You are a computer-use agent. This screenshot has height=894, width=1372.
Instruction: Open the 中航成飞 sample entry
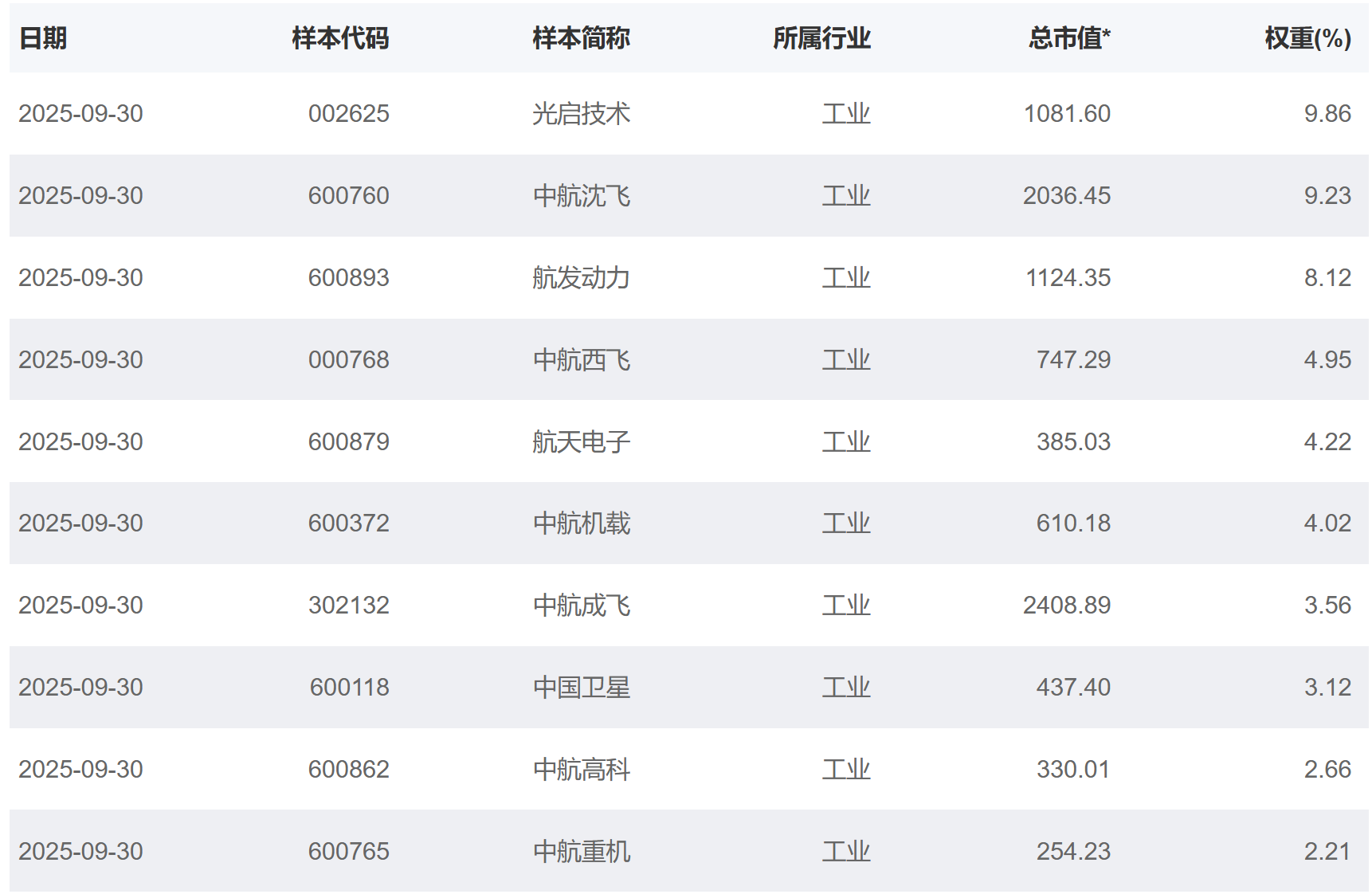pos(581,606)
